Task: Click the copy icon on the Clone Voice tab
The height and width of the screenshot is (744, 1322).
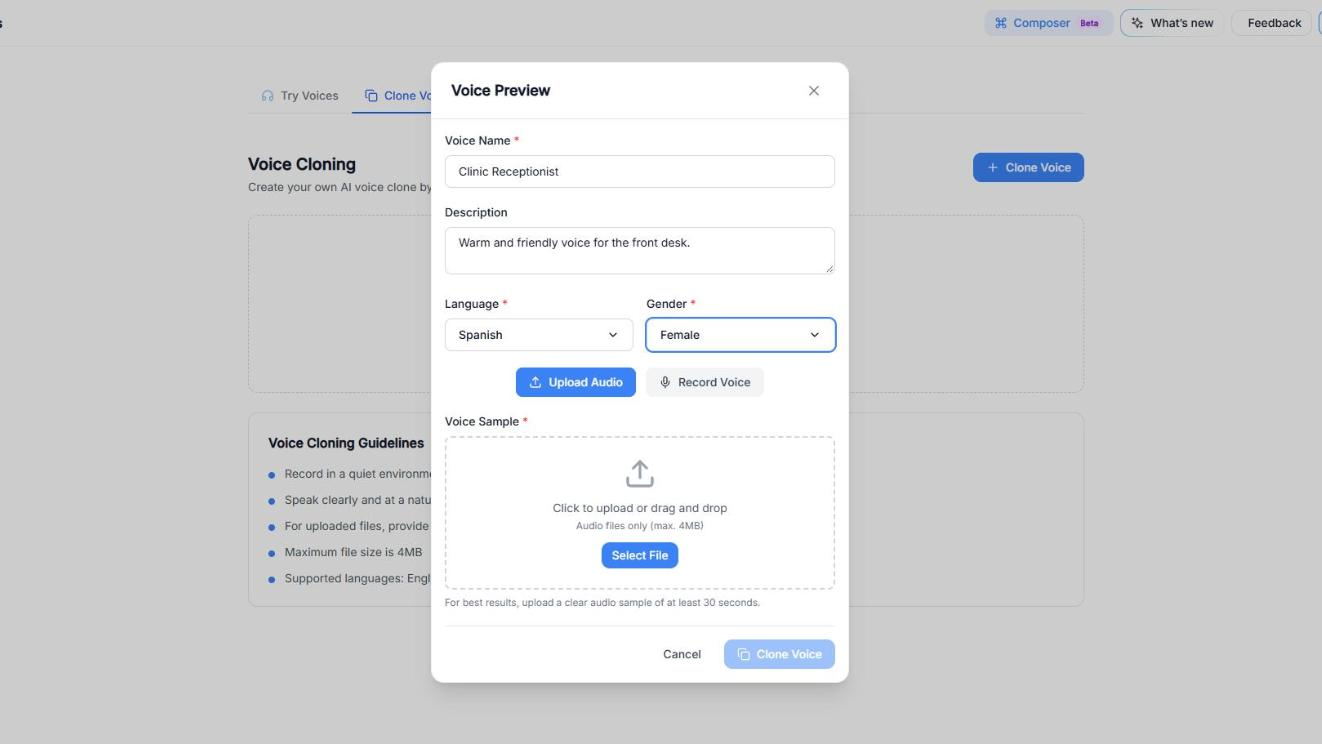Action: pos(371,96)
